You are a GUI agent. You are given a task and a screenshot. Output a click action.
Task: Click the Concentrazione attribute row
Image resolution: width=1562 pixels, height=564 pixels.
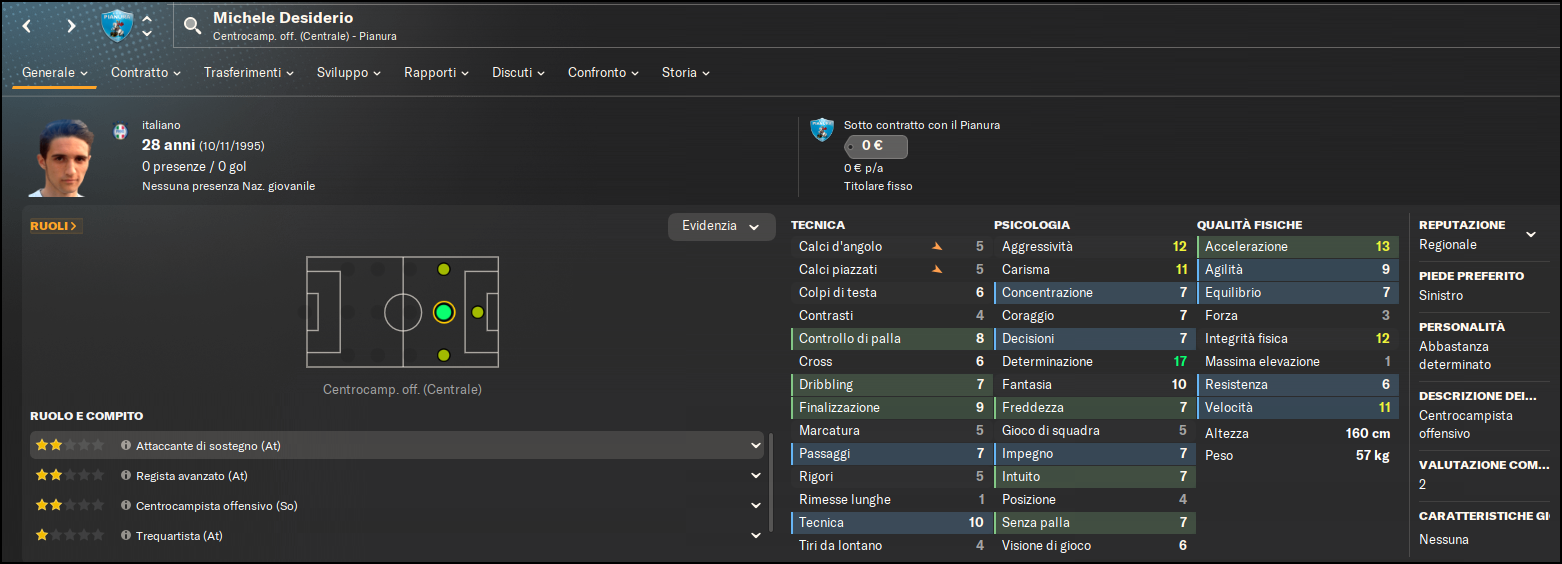(x=1094, y=292)
